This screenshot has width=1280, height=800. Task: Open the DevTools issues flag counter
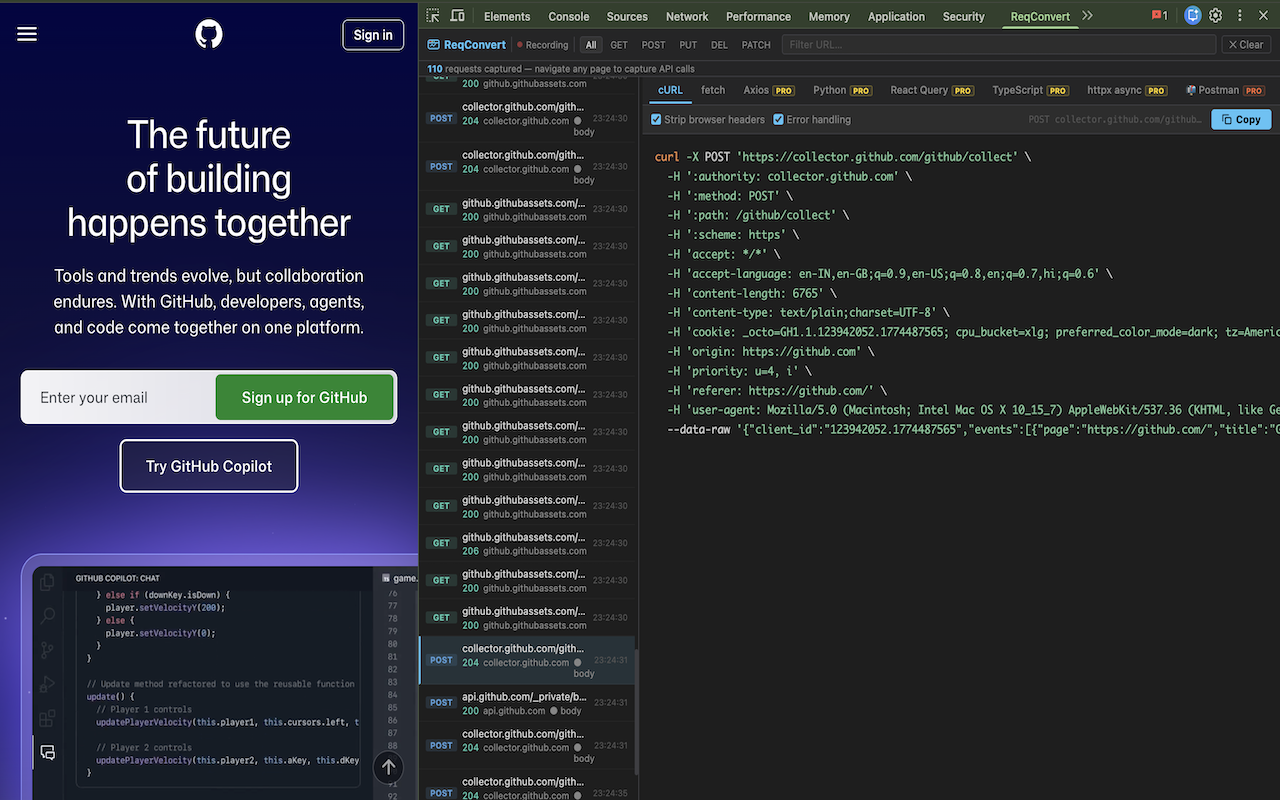pos(1160,16)
